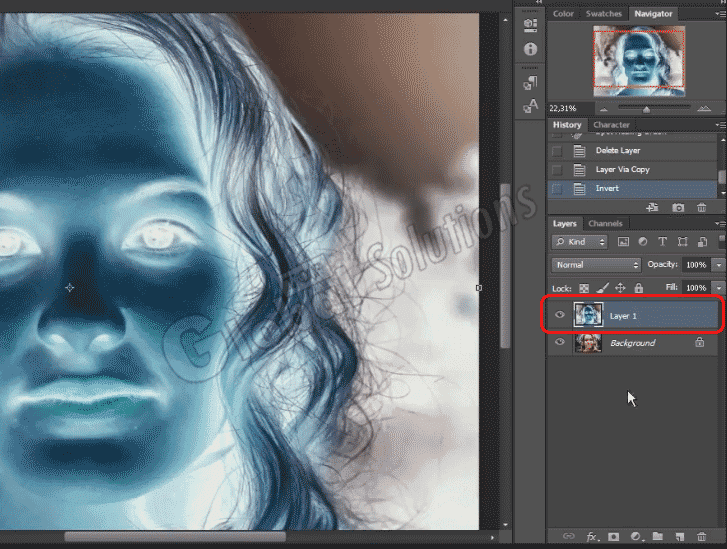This screenshot has width=727, height=549.
Task: Open the Info panel icon
Action: pyautogui.click(x=530, y=49)
